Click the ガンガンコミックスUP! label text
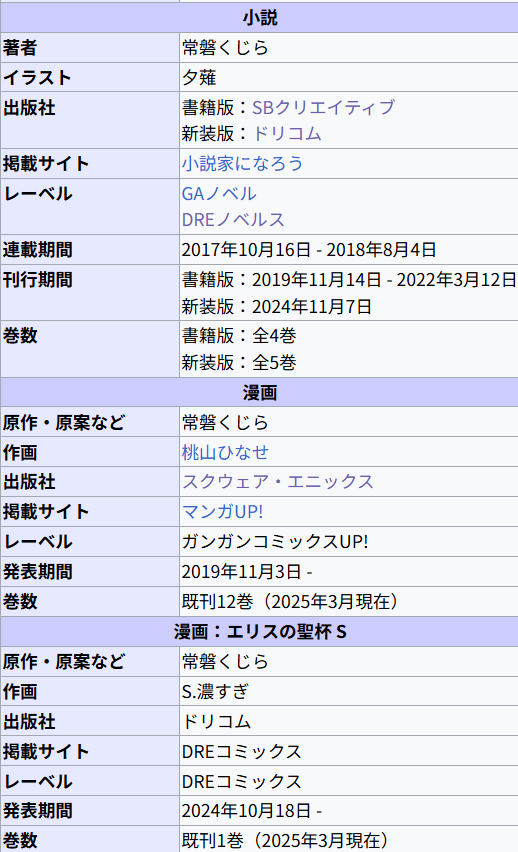518x852 pixels. pos(275,542)
